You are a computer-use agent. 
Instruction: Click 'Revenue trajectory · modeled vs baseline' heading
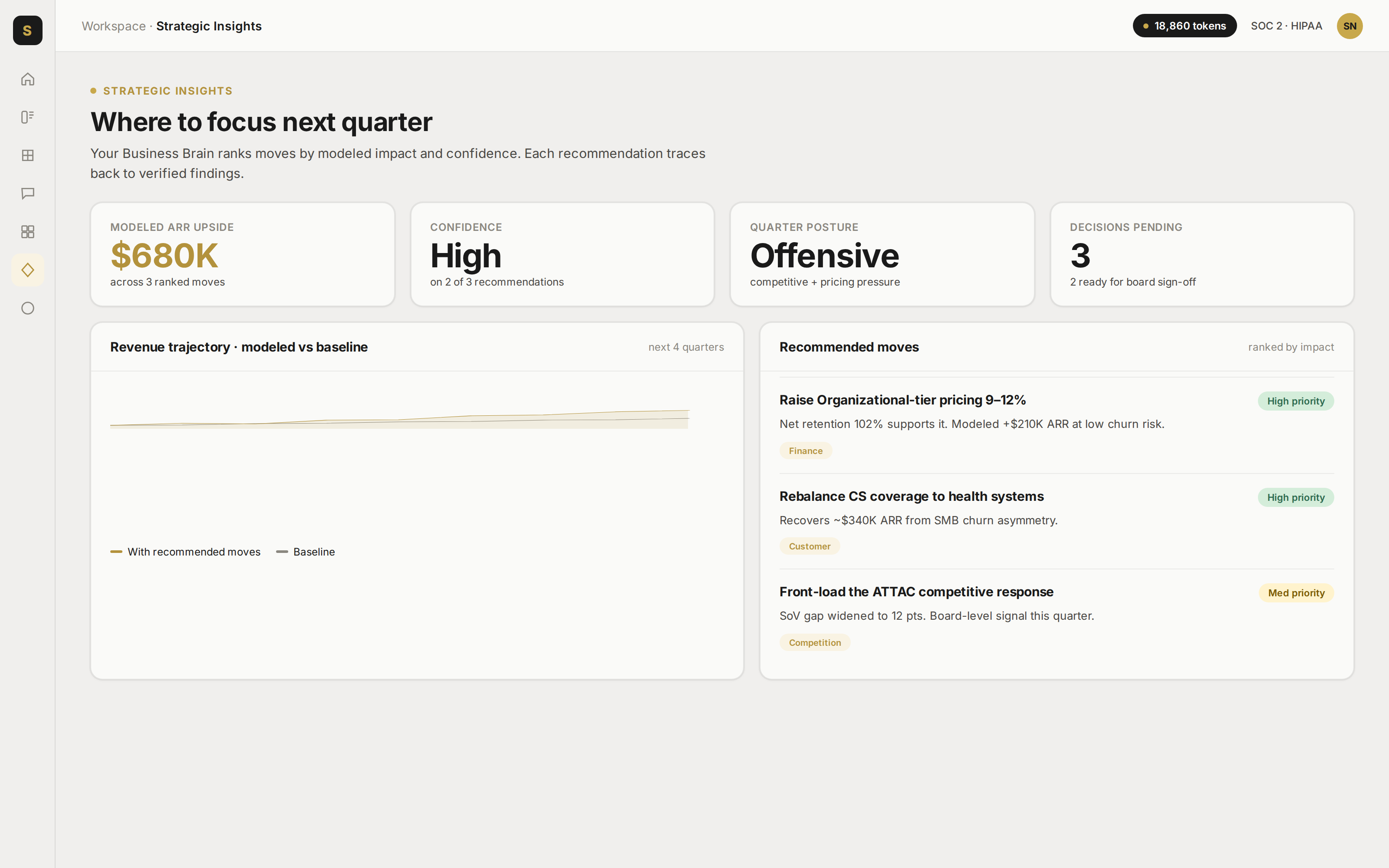239,347
